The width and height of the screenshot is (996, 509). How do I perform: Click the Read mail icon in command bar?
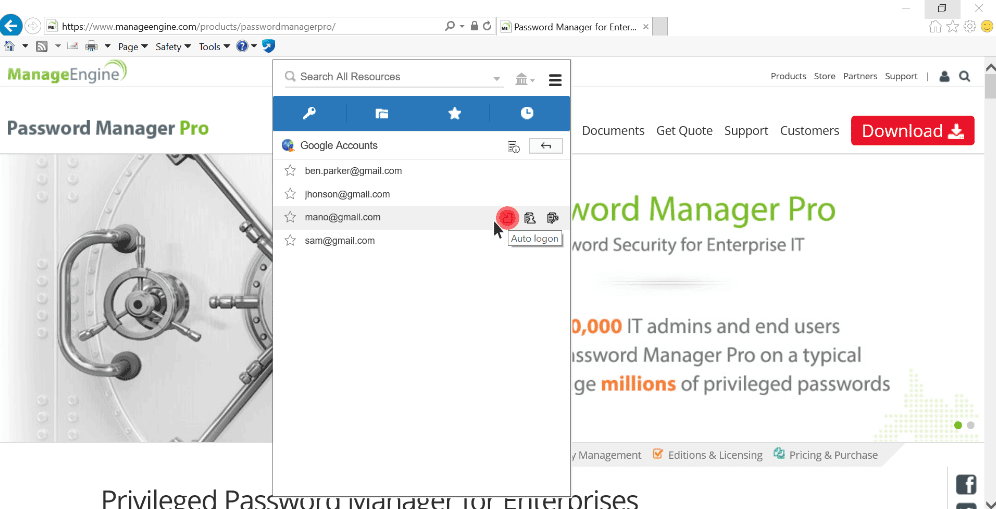pyautogui.click(x=73, y=46)
